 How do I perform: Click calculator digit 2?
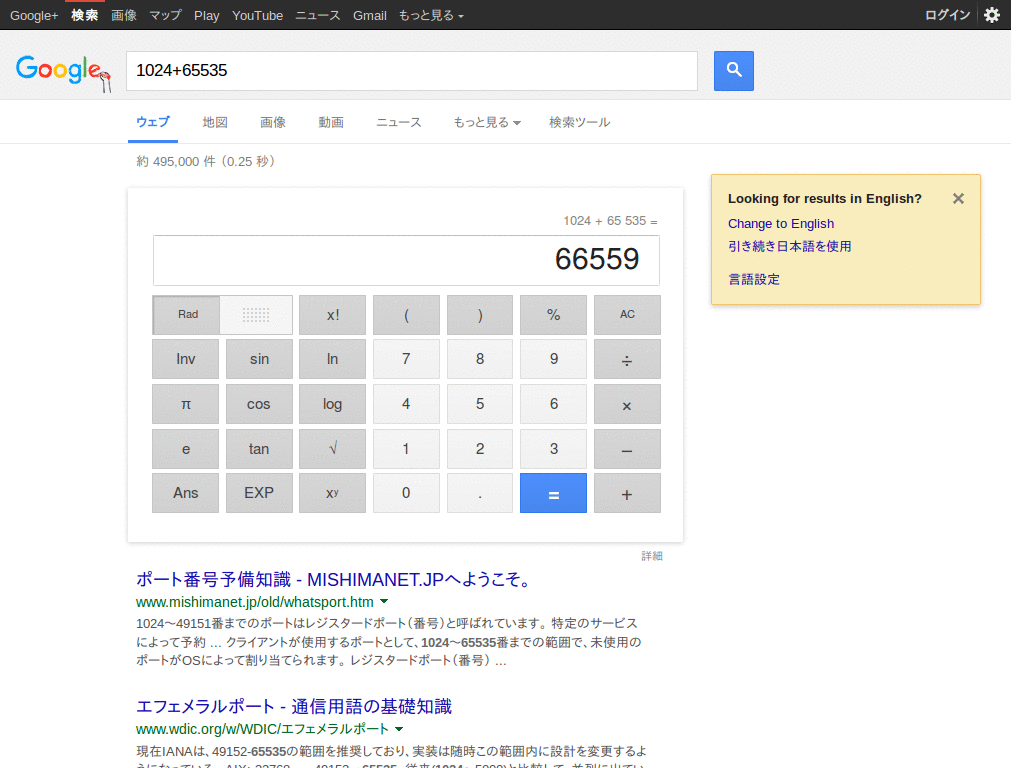tap(480, 449)
